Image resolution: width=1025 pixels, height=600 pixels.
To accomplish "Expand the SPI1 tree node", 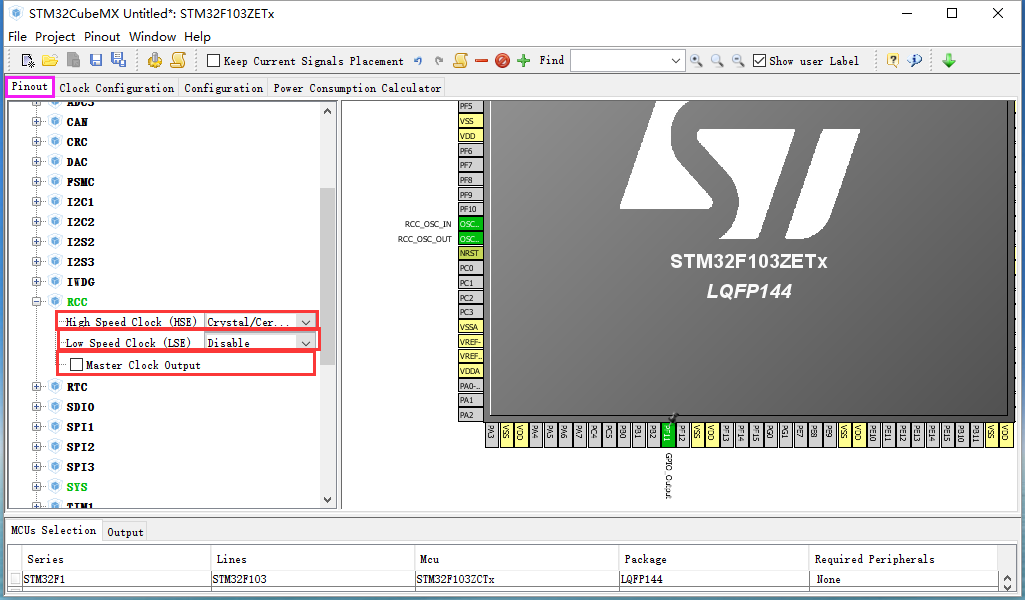I will coord(37,426).
